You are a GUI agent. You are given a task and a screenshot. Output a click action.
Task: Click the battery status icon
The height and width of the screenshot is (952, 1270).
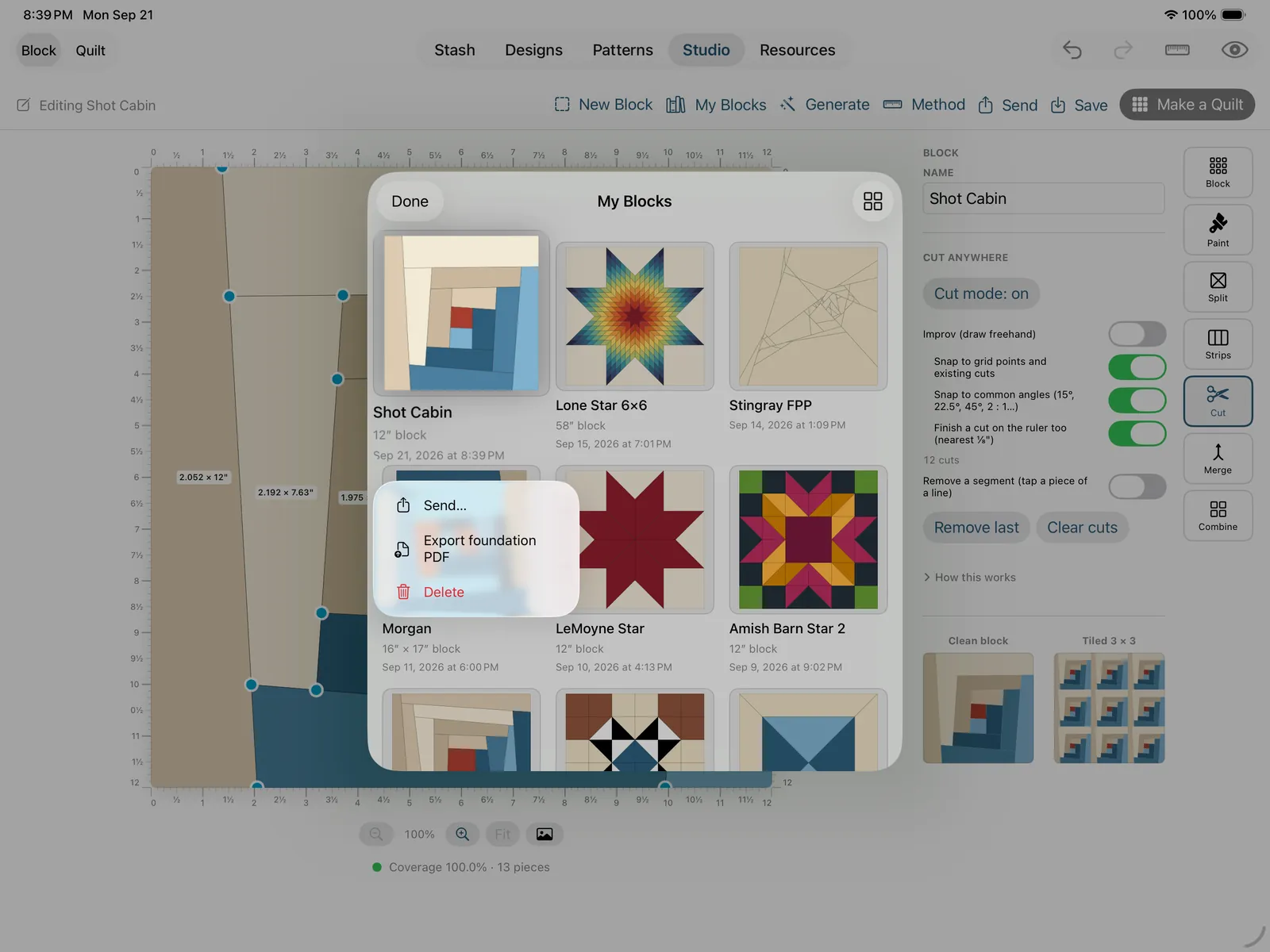[x=1233, y=14]
